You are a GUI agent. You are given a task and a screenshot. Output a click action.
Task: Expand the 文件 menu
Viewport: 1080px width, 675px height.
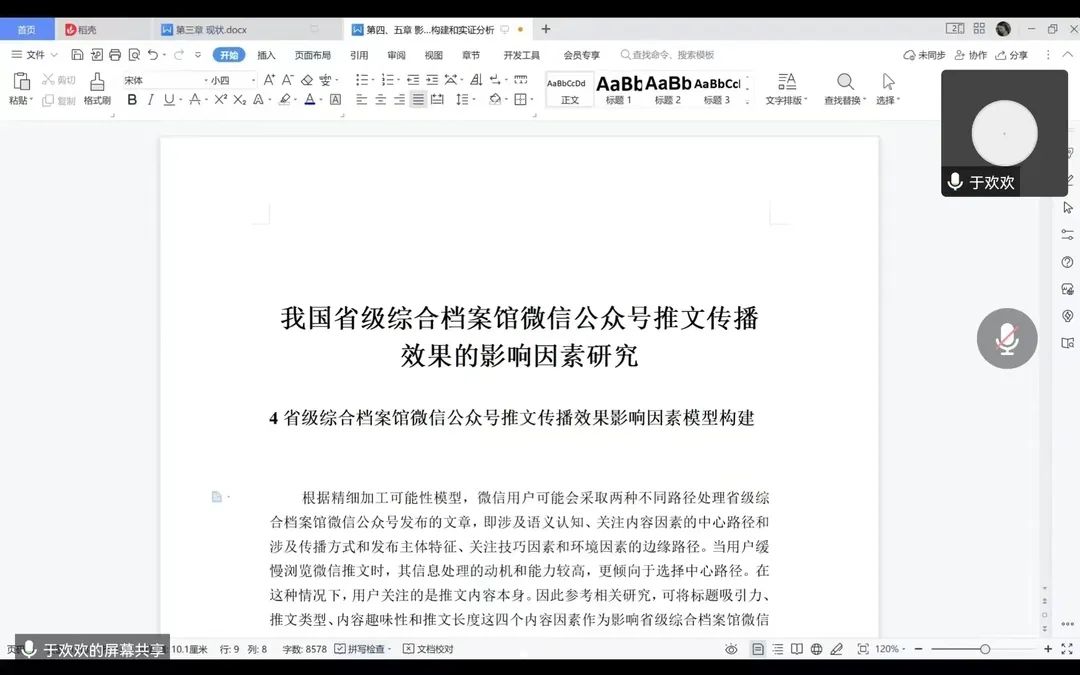click(x=34, y=55)
